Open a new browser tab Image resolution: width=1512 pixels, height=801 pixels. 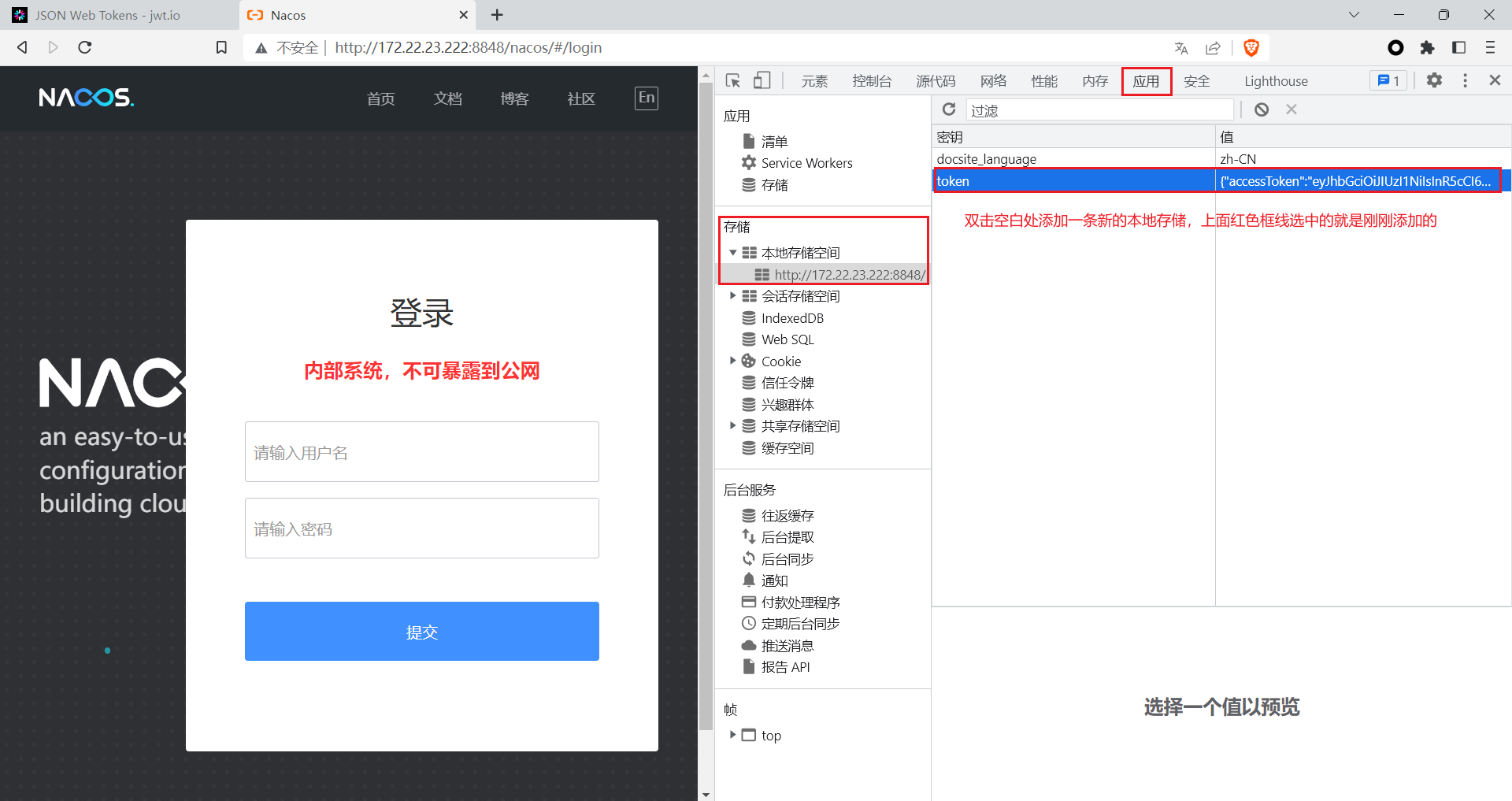click(497, 15)
